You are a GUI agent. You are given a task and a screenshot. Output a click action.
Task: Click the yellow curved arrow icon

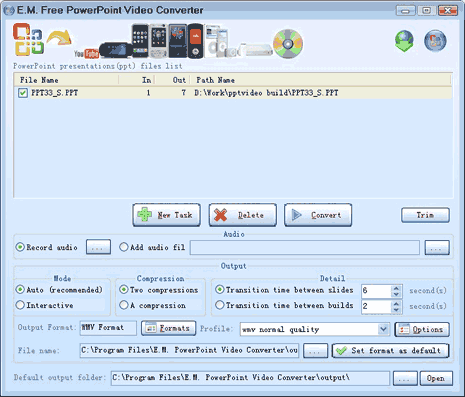click(x=59, y=37)
